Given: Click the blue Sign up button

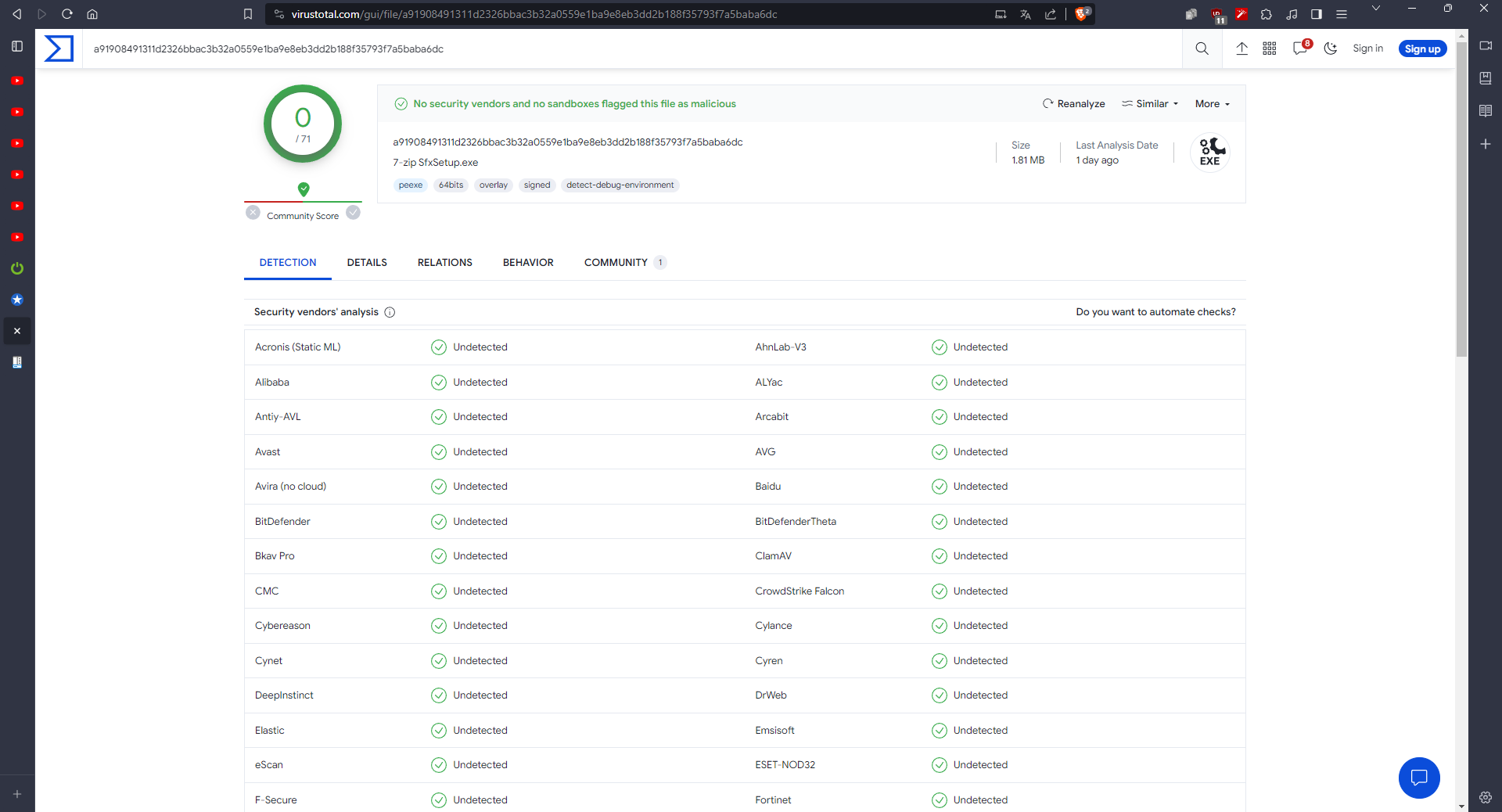Looking at the screenshot, I should point(1422,49).
